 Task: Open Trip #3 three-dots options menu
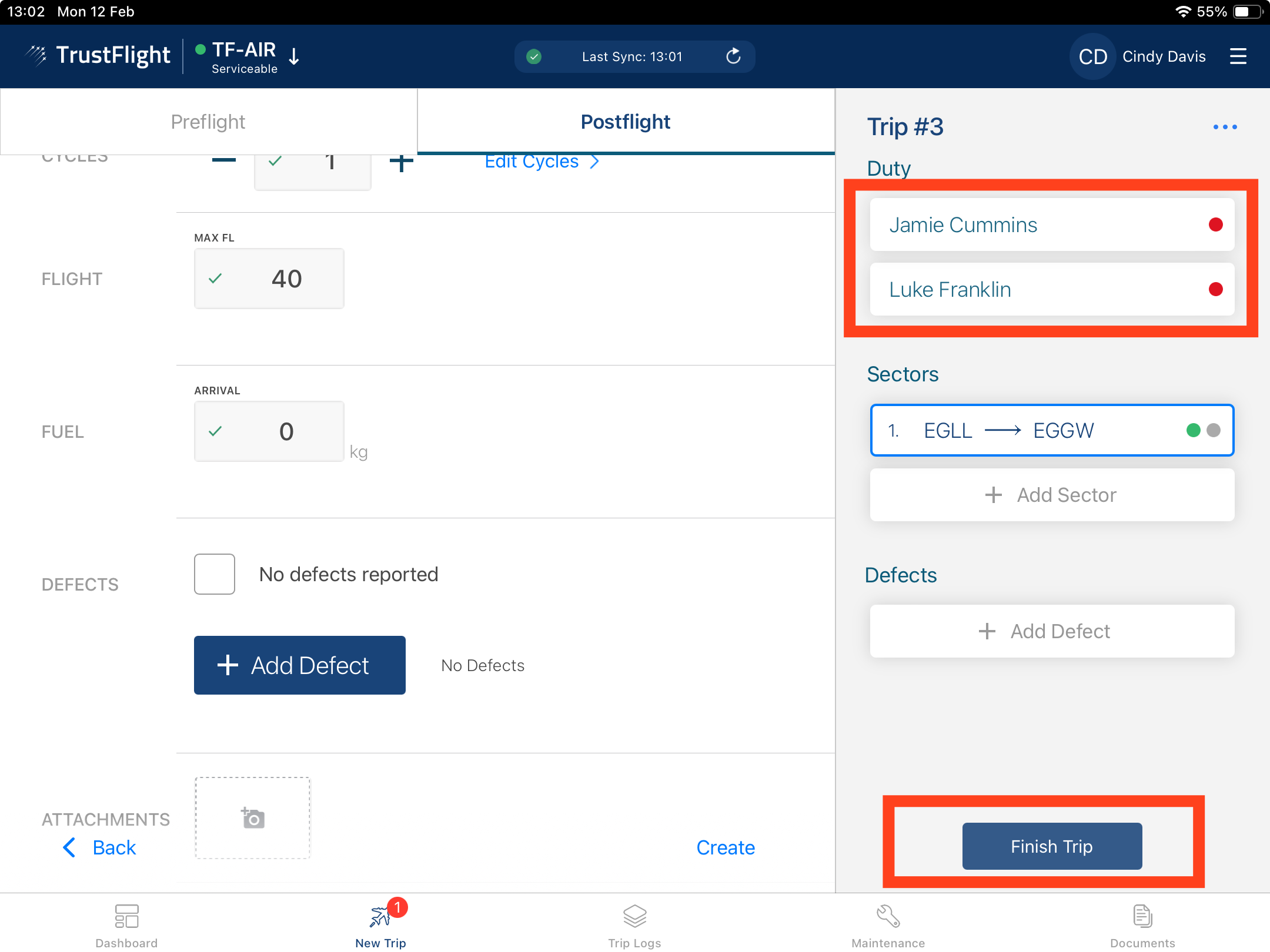1225,127
